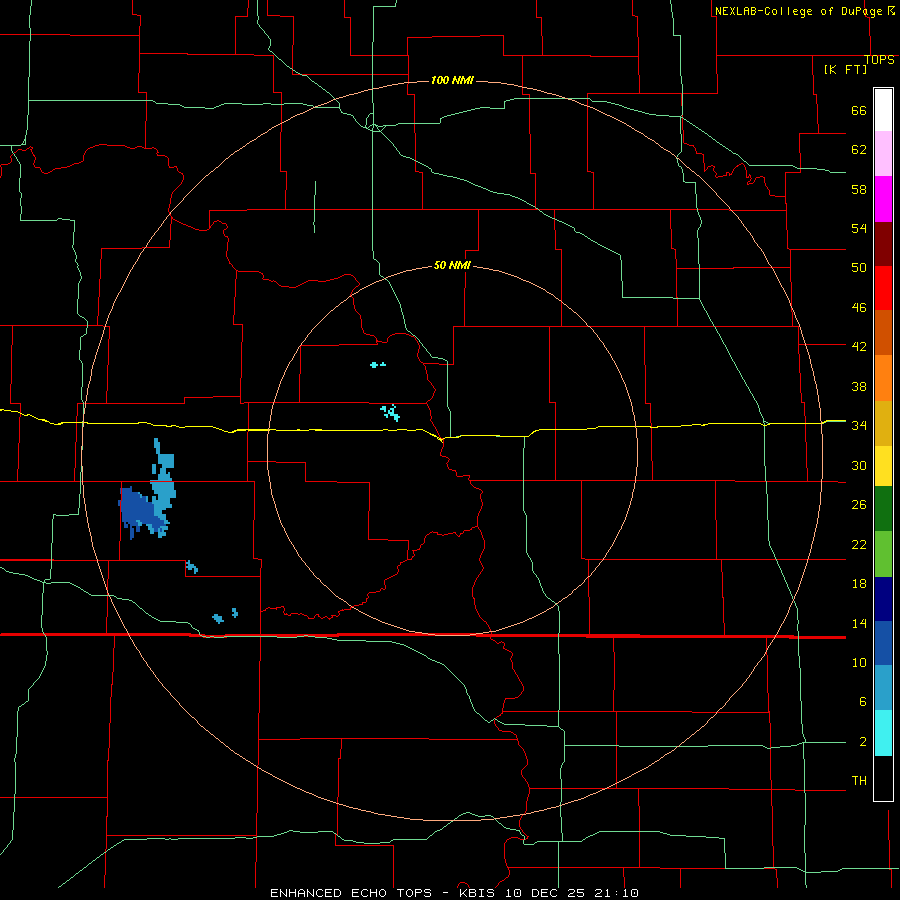Click legend value 66
Image resolution: width=900 pixels, height=900 pixels.
point(859,110)
